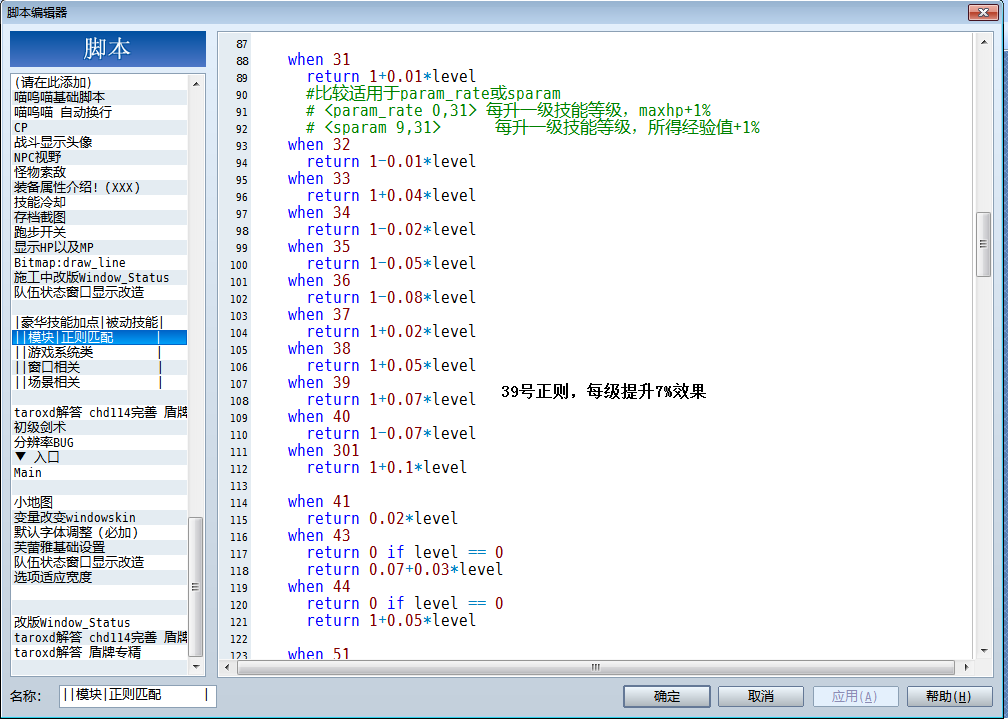The height and width of the screenshot is (719, 1008).
Task: Click code editor vertical scrollbar thumb
Action: coord(984,244)
